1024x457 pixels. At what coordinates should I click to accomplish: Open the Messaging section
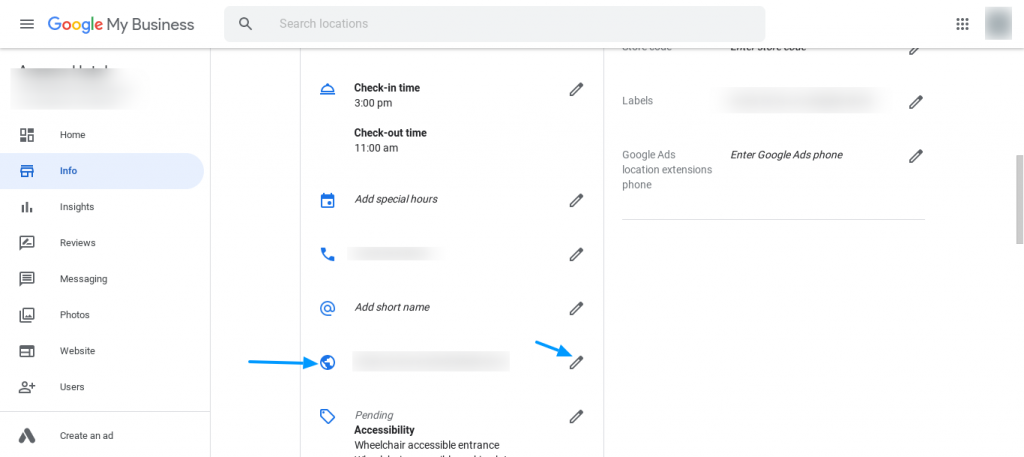(x=84, y=279)
